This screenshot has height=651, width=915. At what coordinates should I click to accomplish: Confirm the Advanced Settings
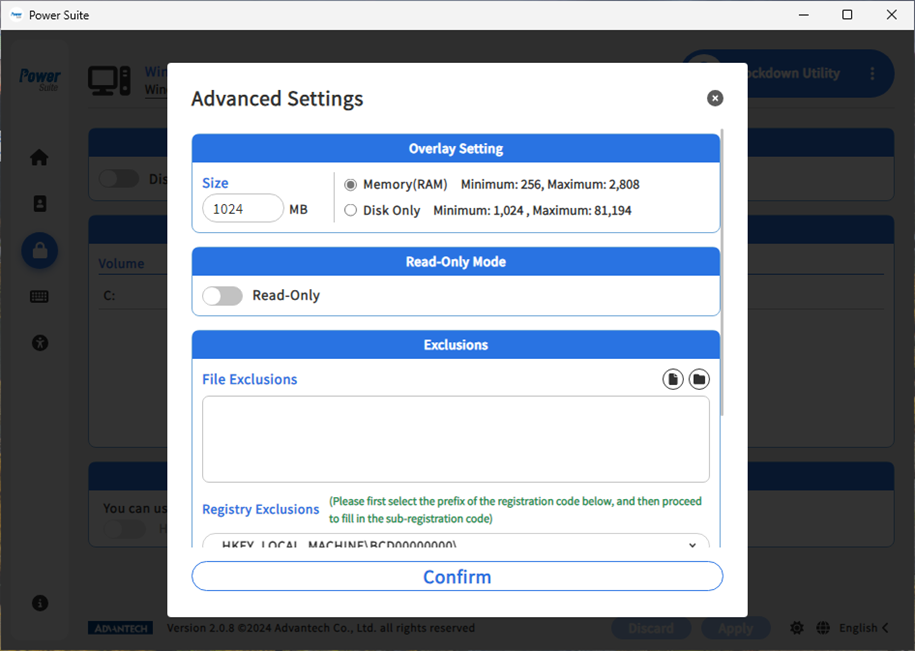click(456, 576)
